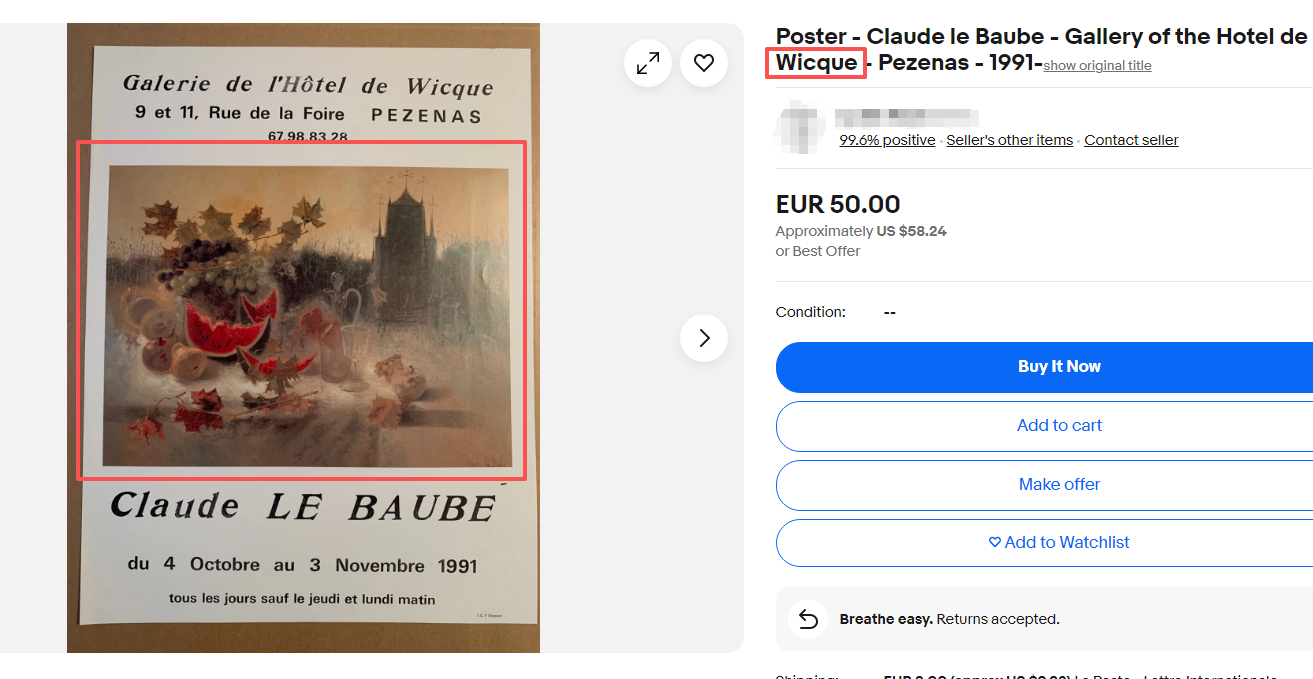This screenshot has height=679, width=1313.
Task: Open the 99.6% positive feedback link
Action: (887, 140)
